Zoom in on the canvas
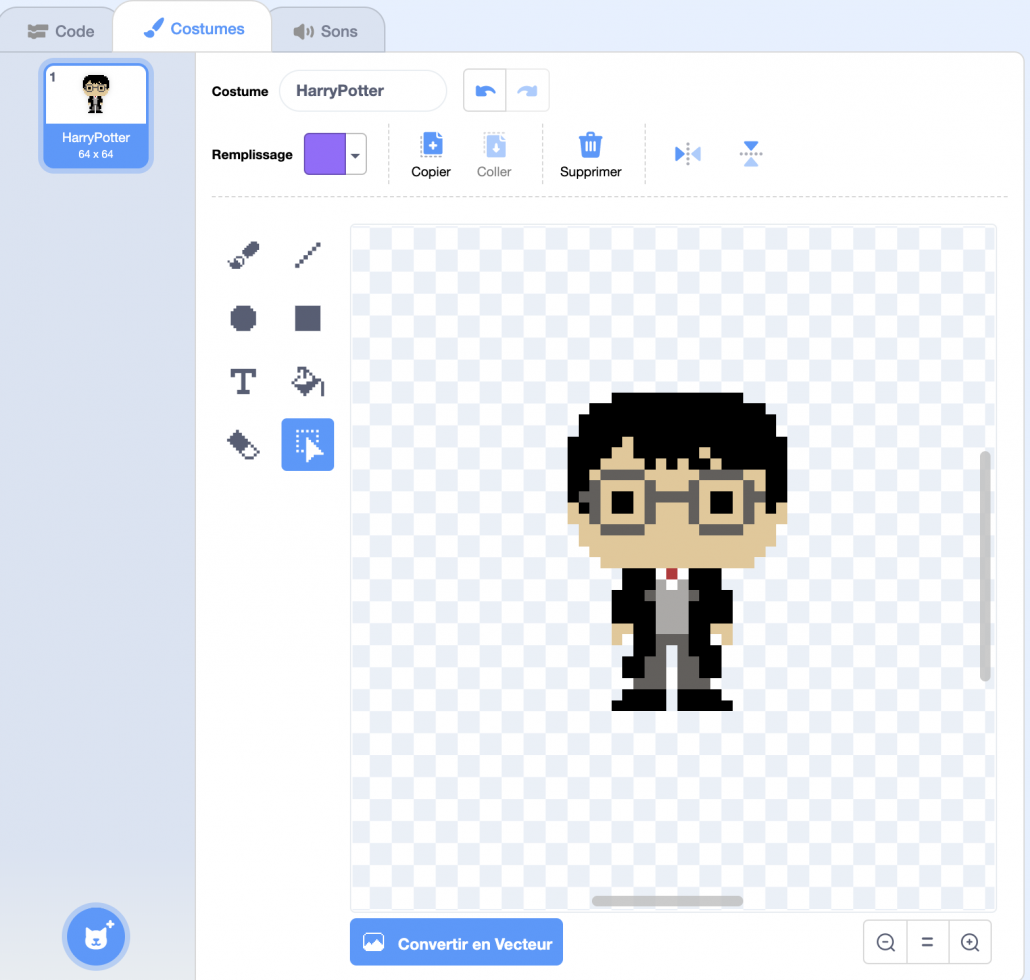 coord(970,942)
